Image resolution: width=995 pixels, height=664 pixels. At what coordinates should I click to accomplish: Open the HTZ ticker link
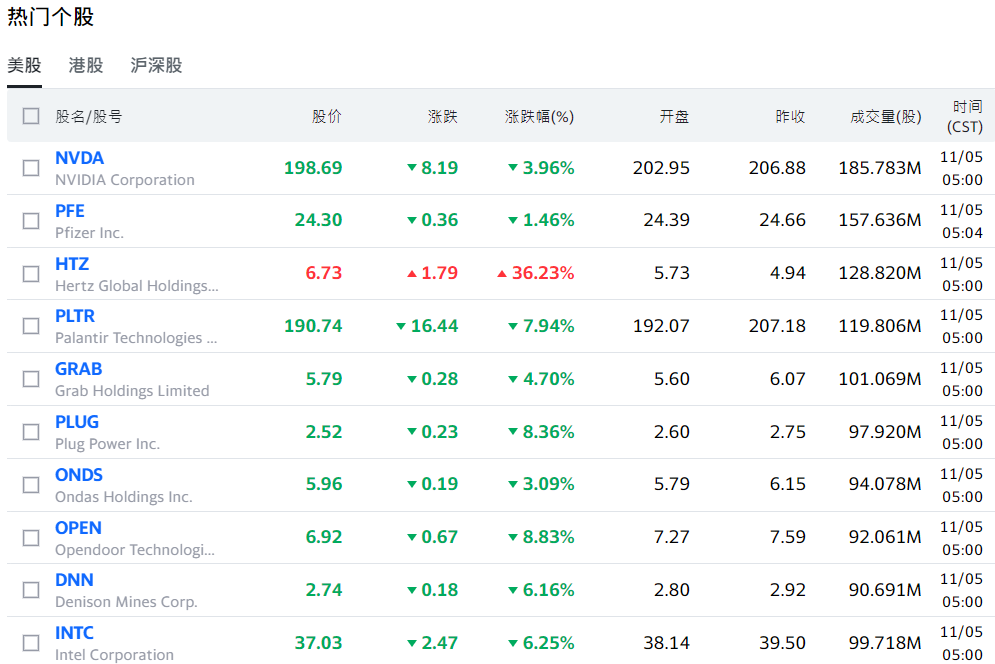(x=72, y=264)
